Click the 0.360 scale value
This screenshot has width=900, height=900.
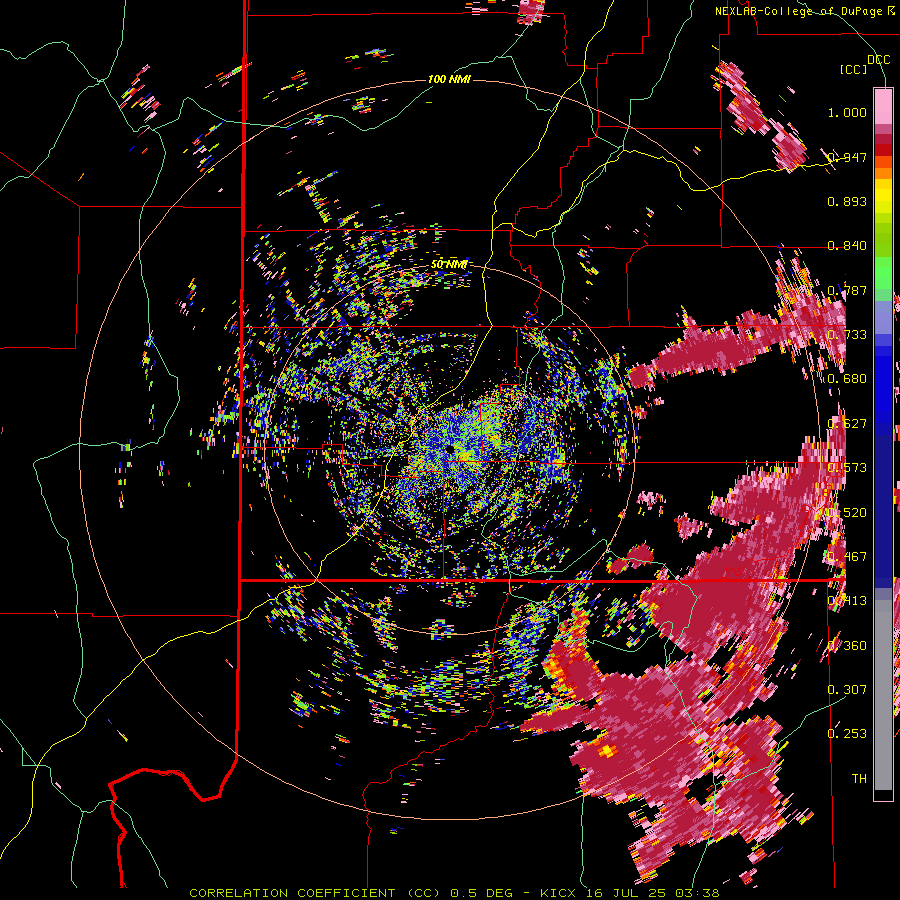coord(847,646)
